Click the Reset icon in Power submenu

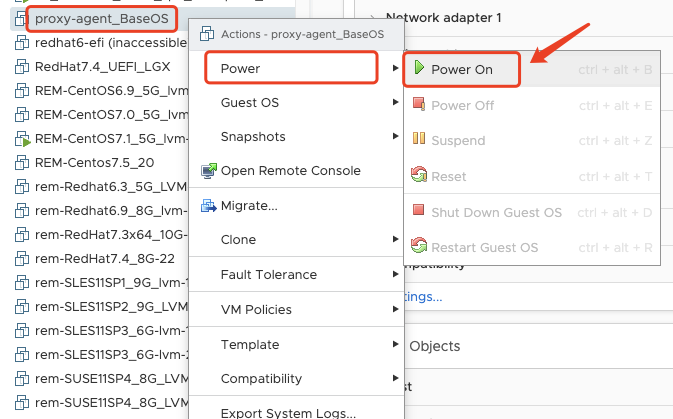[x=419, y=176]
